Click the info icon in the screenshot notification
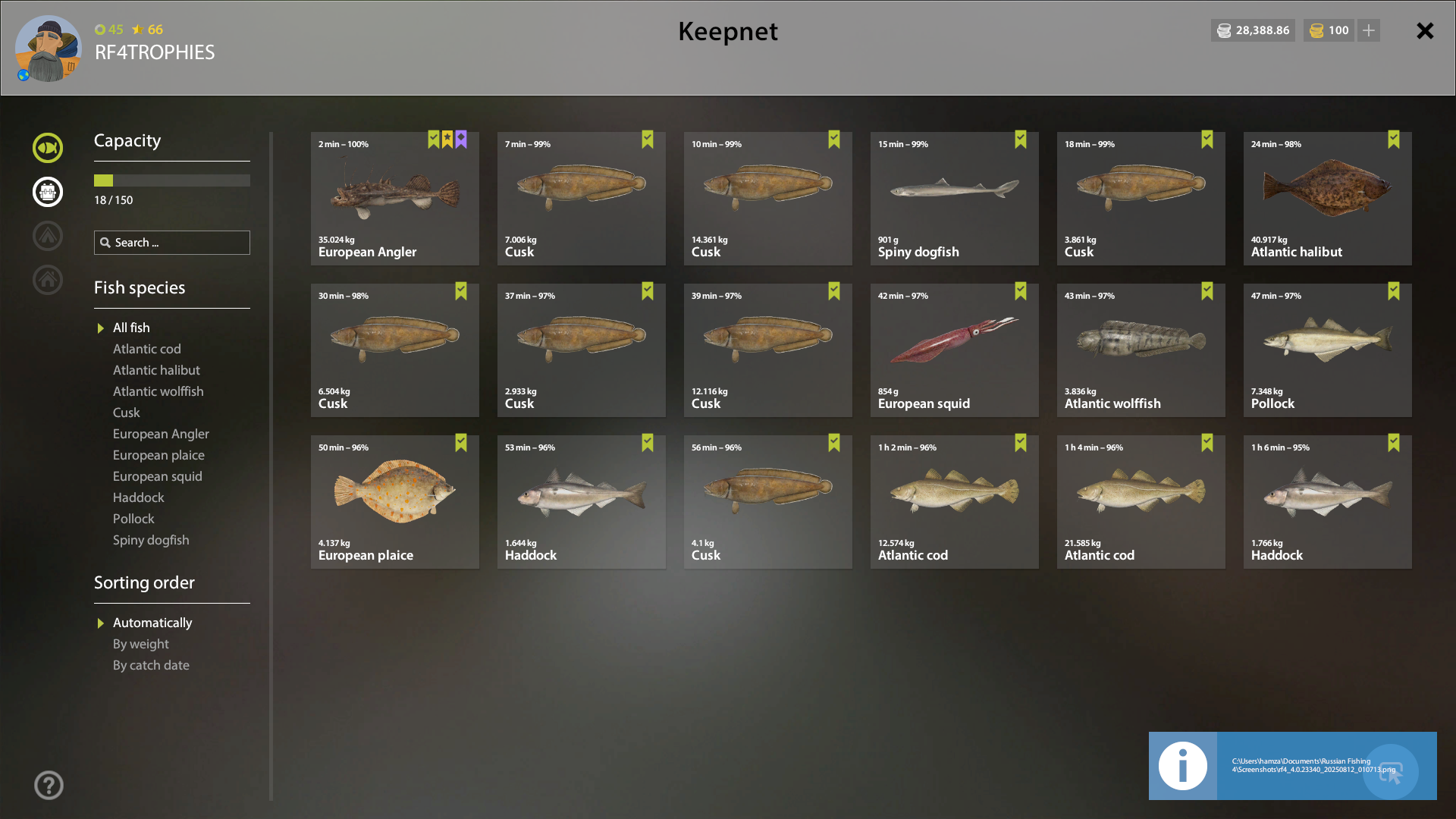 click(x=1182, y=766)
